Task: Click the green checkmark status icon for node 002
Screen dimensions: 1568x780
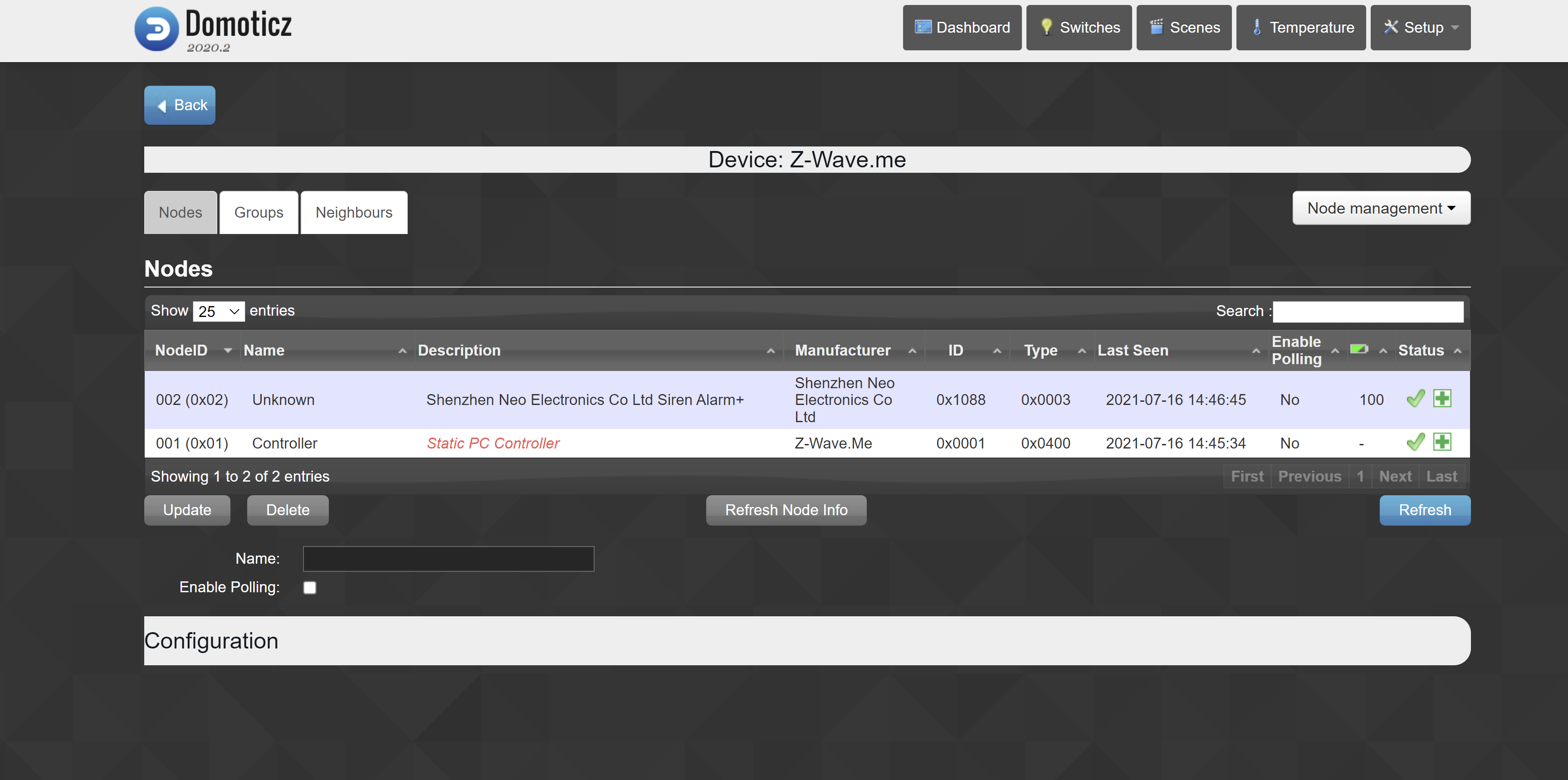Action: point(1416,399)
